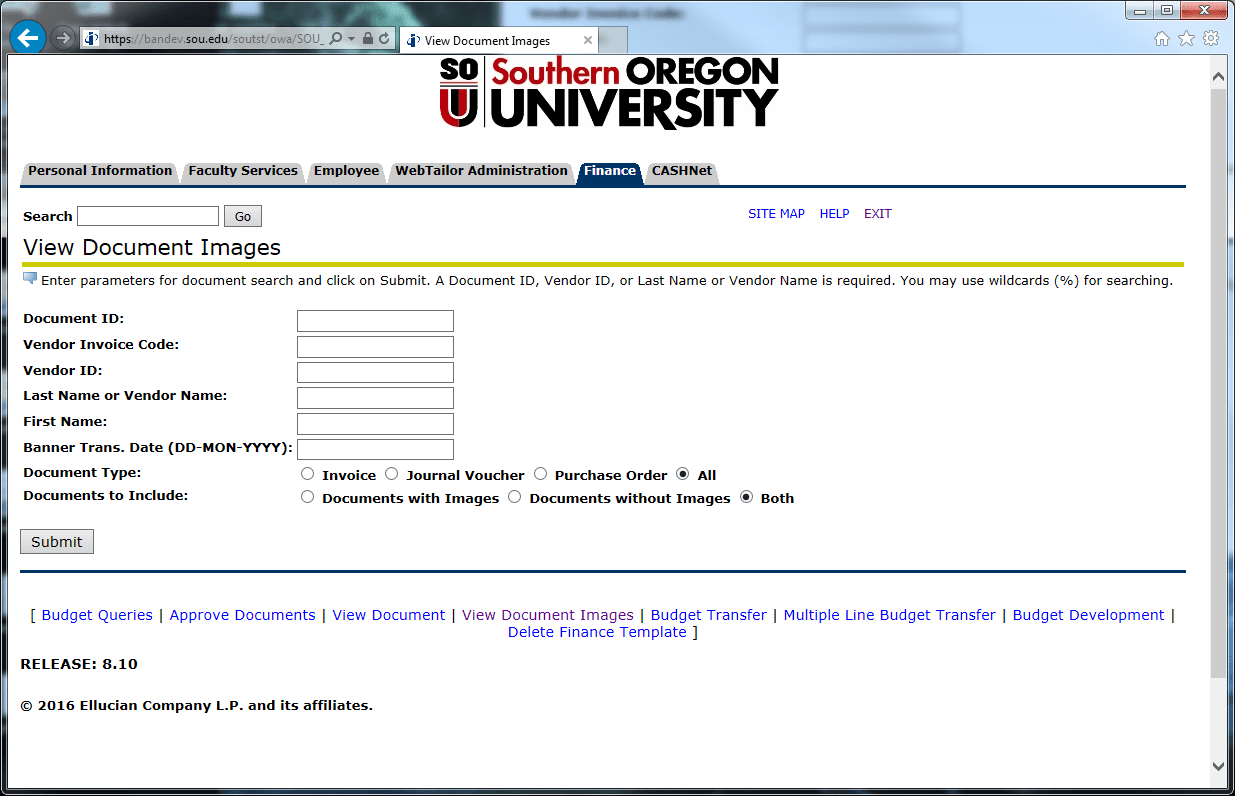Click the Search text field

coord(148,216)
